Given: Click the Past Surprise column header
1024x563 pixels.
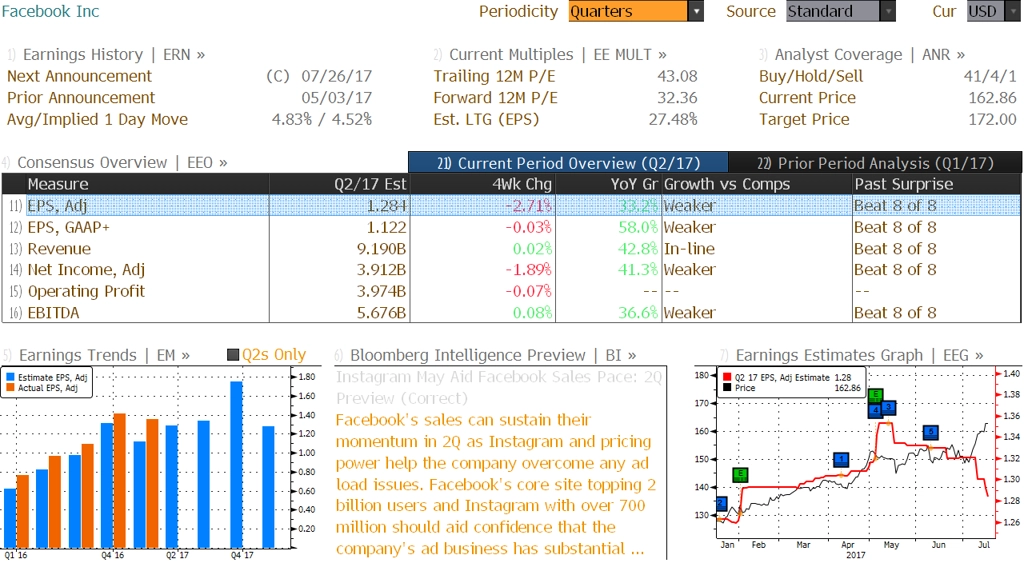Looking at the screenshot, I should coord(937,184).
